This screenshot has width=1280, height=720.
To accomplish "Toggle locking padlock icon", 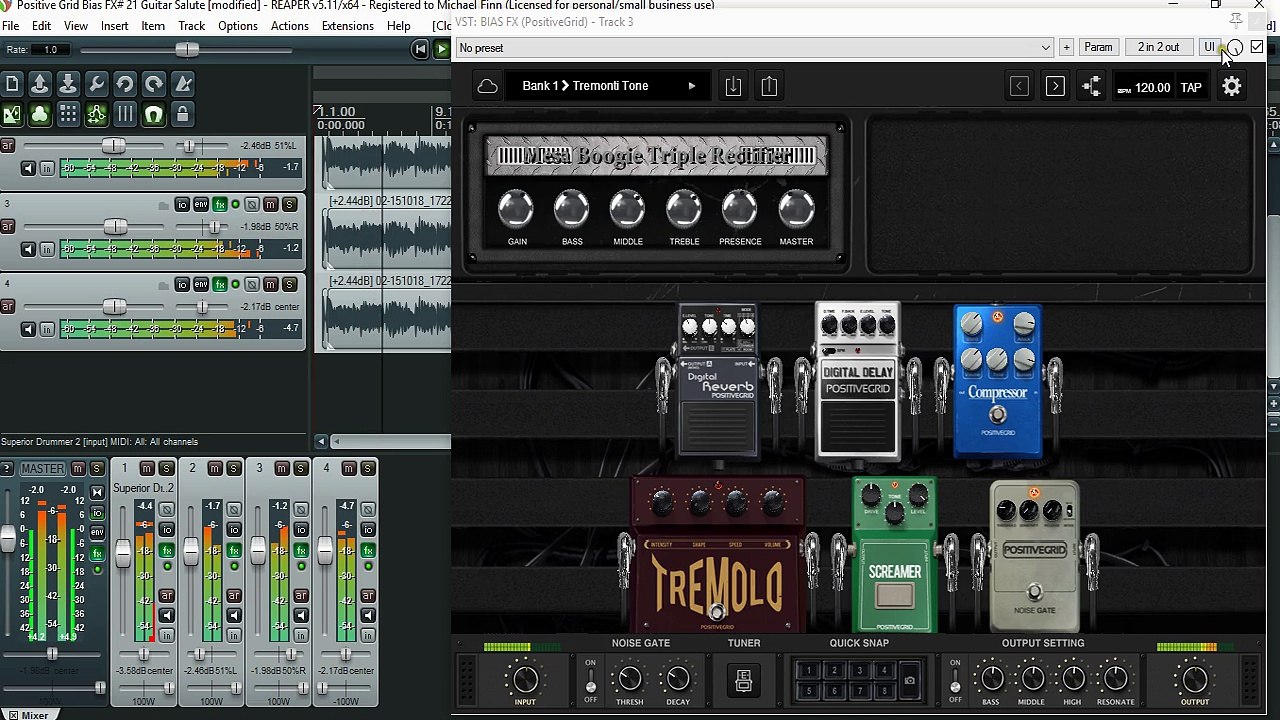I will (x=182, y=115).
